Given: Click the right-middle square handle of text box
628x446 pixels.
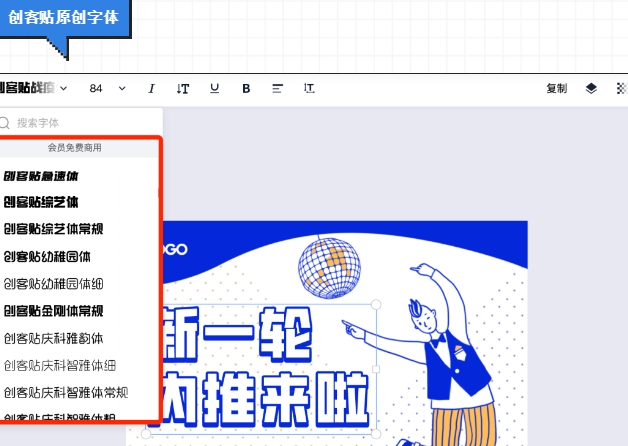Looking at the screenshot, I should 376,369.
